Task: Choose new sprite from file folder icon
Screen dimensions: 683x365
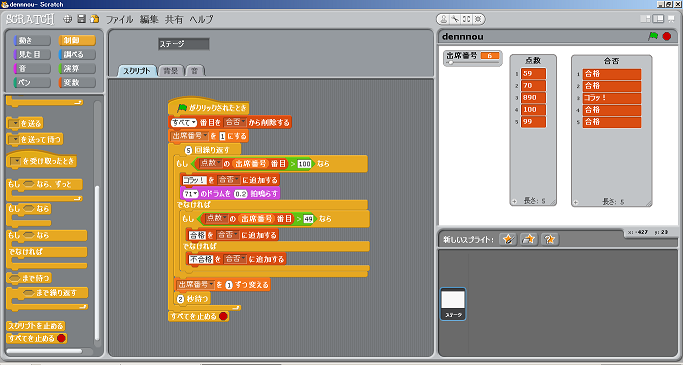Action: pos(529,239)
